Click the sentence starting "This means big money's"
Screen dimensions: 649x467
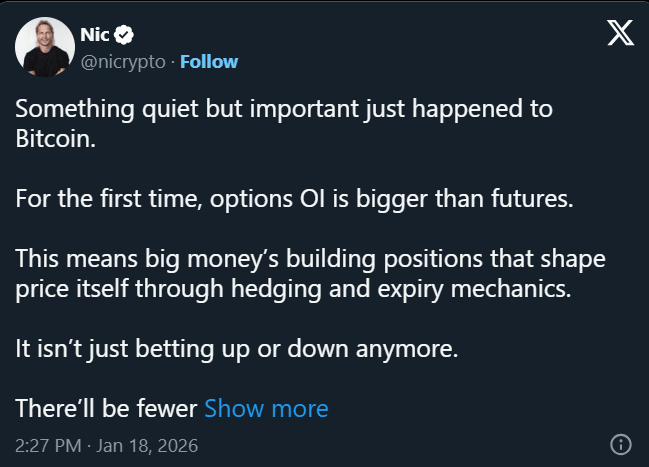tap(312, 258)
